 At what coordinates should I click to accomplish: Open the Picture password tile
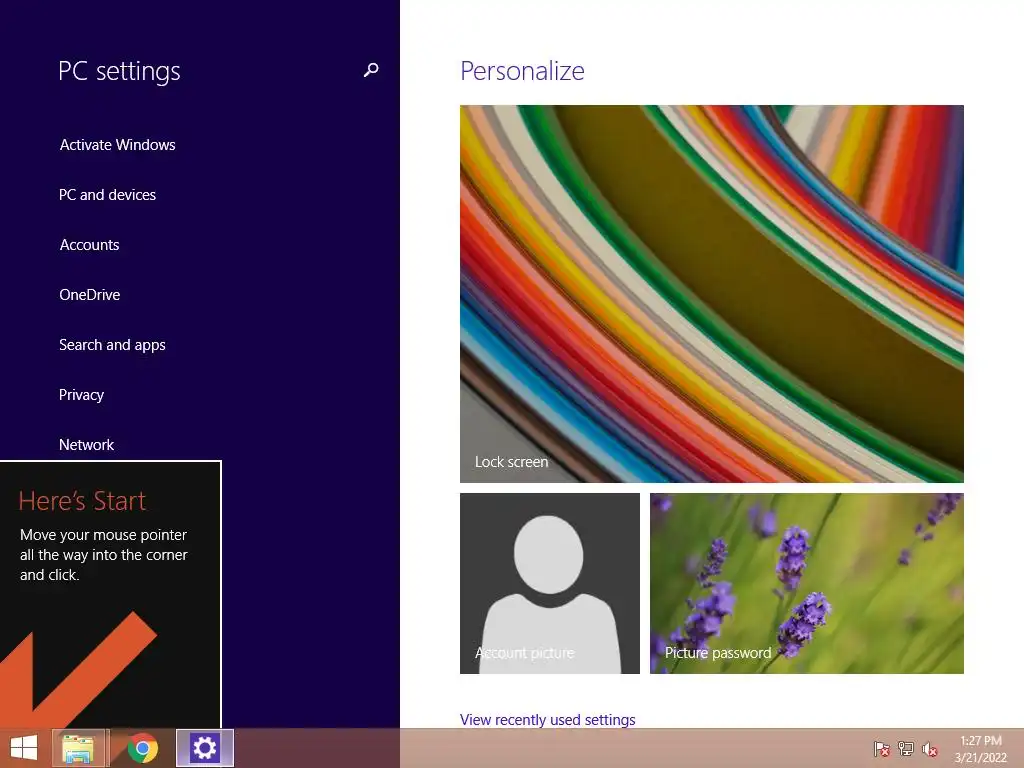pyautogui.click(x=807, y=583)
